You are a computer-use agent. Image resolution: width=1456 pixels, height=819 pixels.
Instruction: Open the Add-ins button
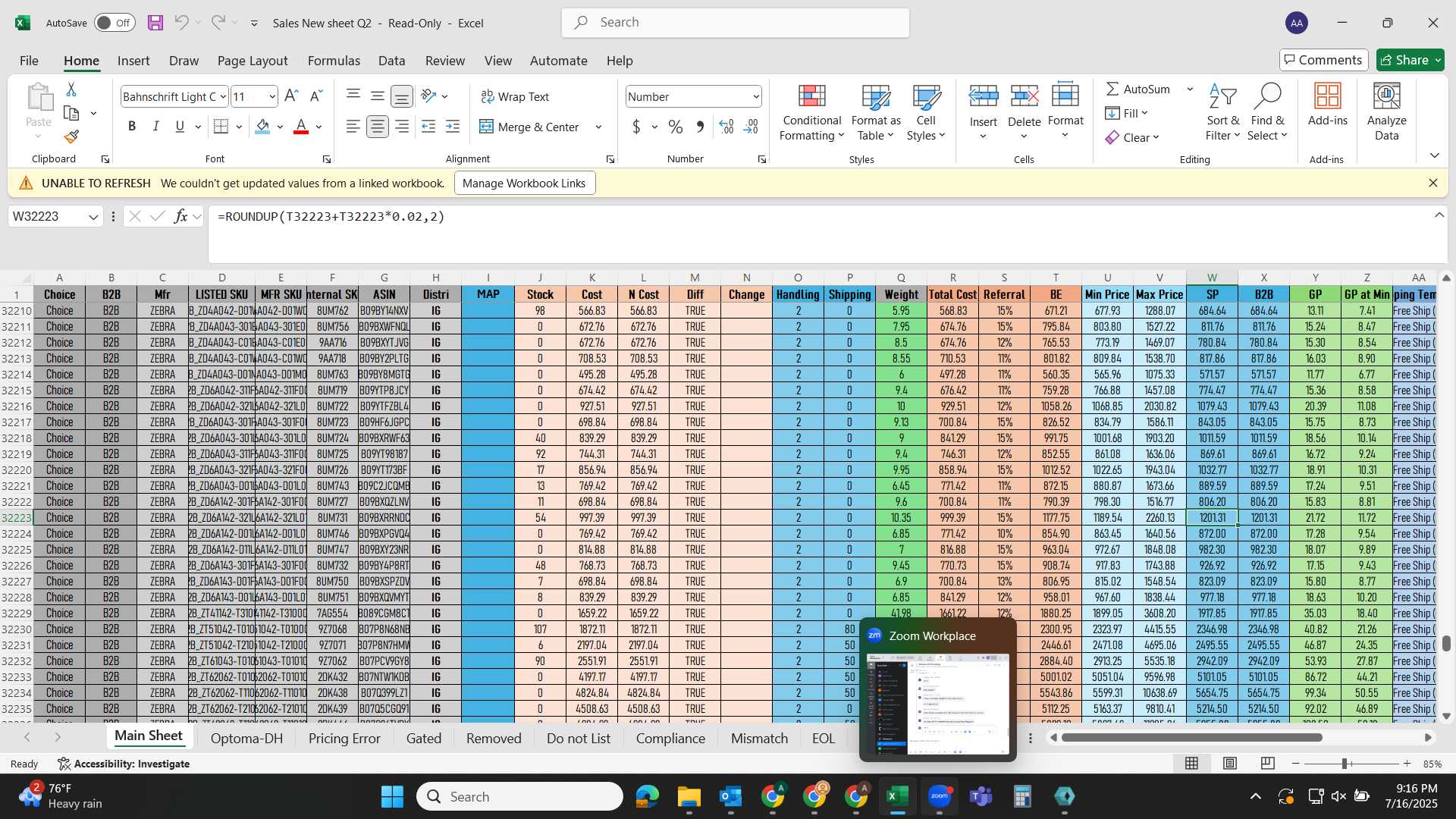tap(1327, 105)
